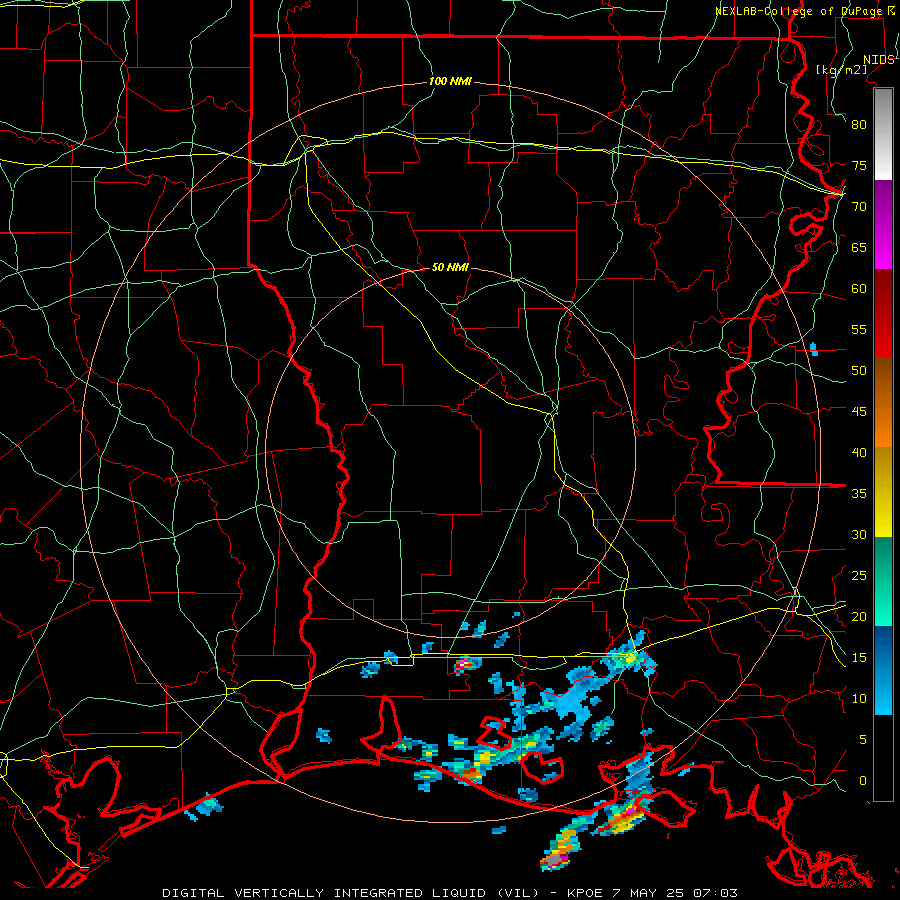Click the 0 value on the VIL scale
The width and height of the screenshot is (900, 900).
[863, 781]
